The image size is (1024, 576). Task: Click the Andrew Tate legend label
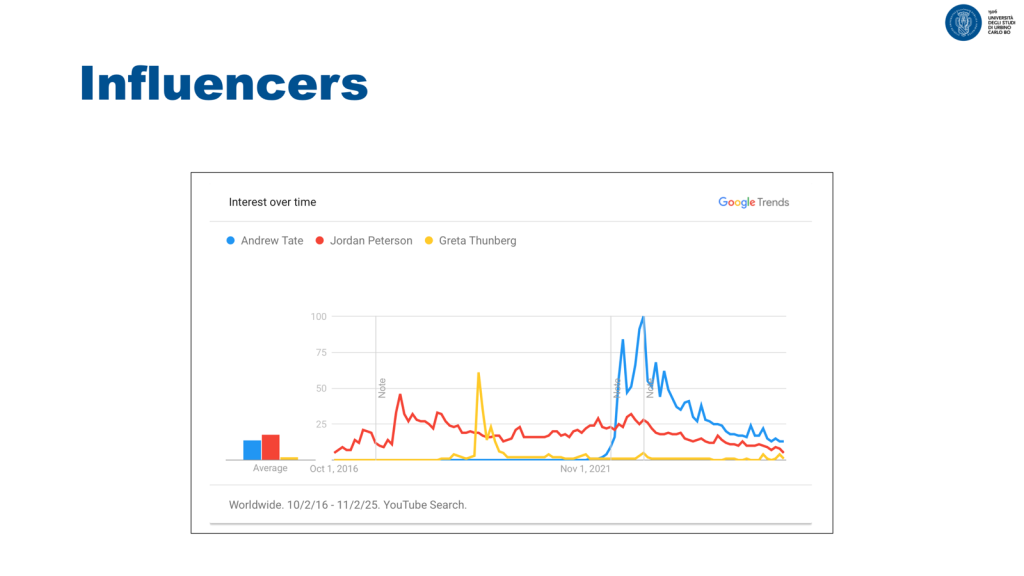[272, 241]
